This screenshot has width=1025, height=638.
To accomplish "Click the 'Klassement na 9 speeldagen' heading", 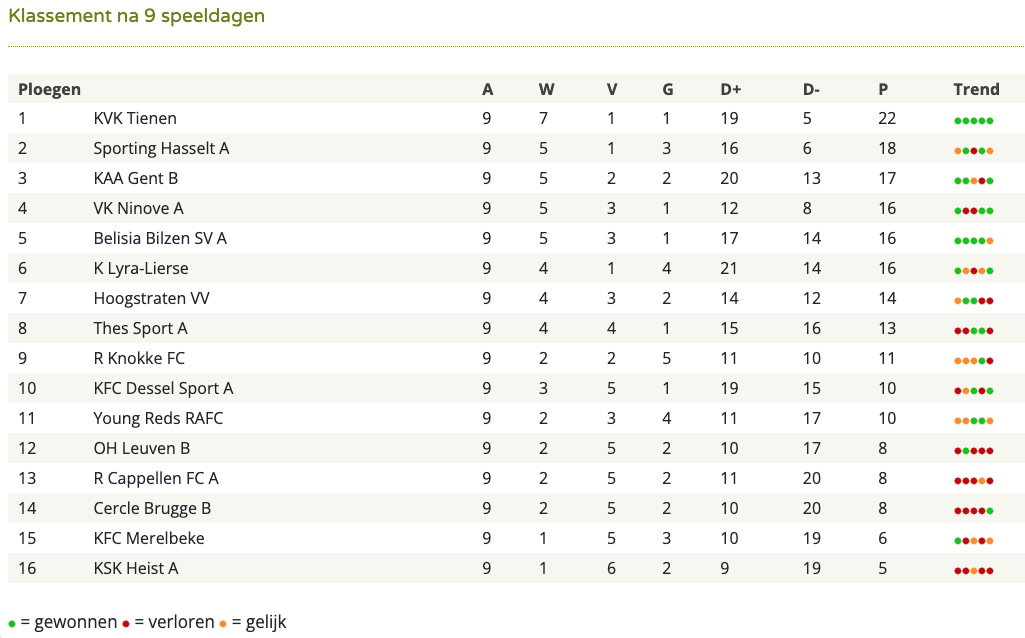I will coord(137,16).
